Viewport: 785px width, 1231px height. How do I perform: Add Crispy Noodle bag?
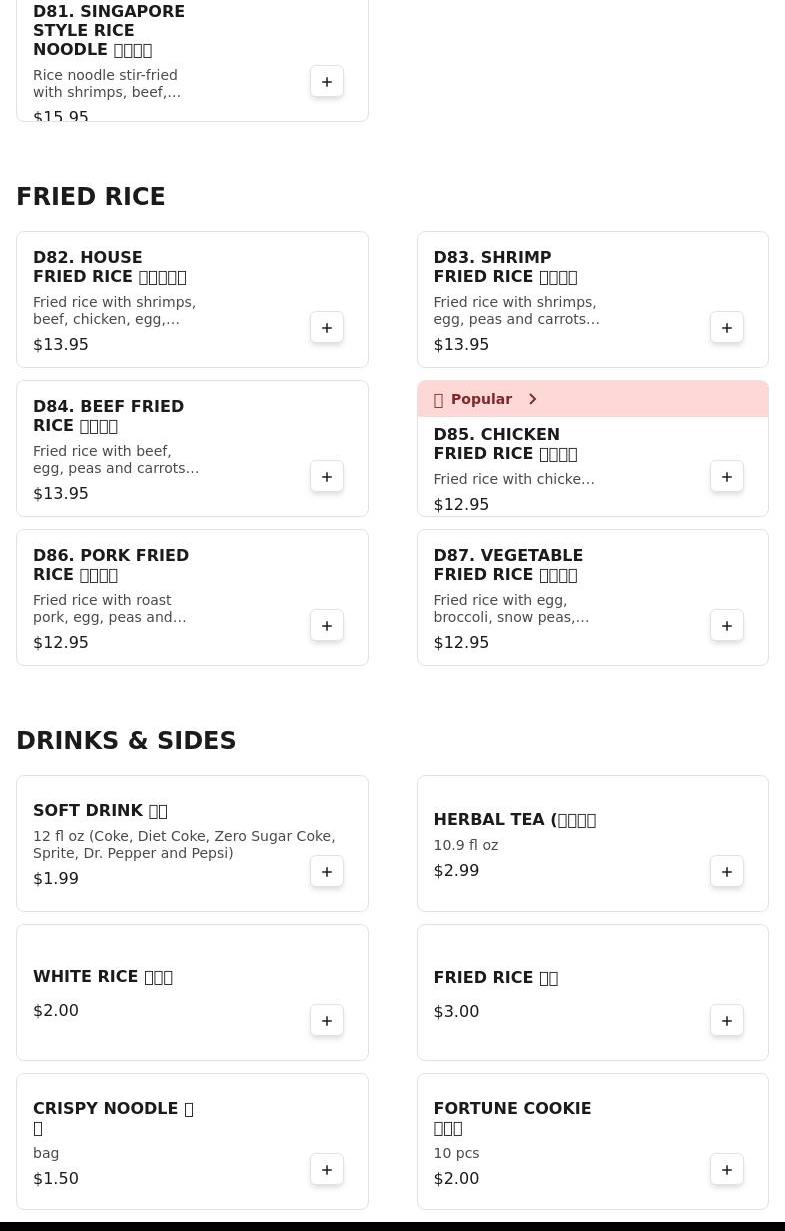click(327, 1170)
